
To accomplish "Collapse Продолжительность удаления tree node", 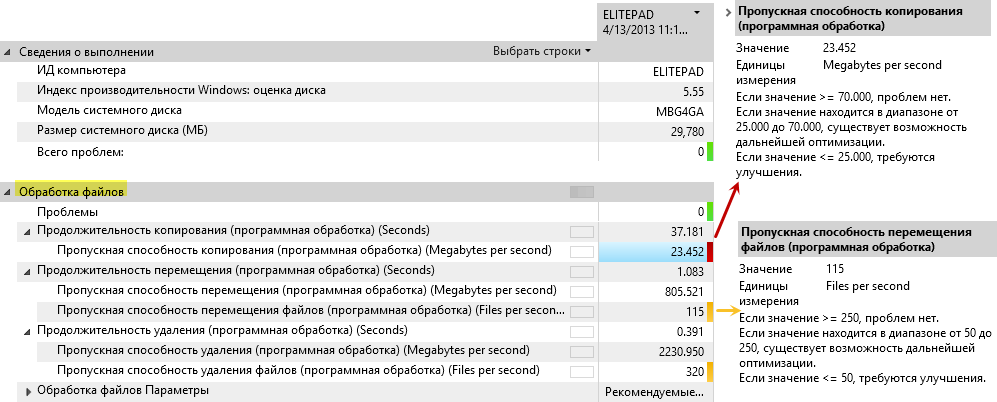I will point(27,331).
